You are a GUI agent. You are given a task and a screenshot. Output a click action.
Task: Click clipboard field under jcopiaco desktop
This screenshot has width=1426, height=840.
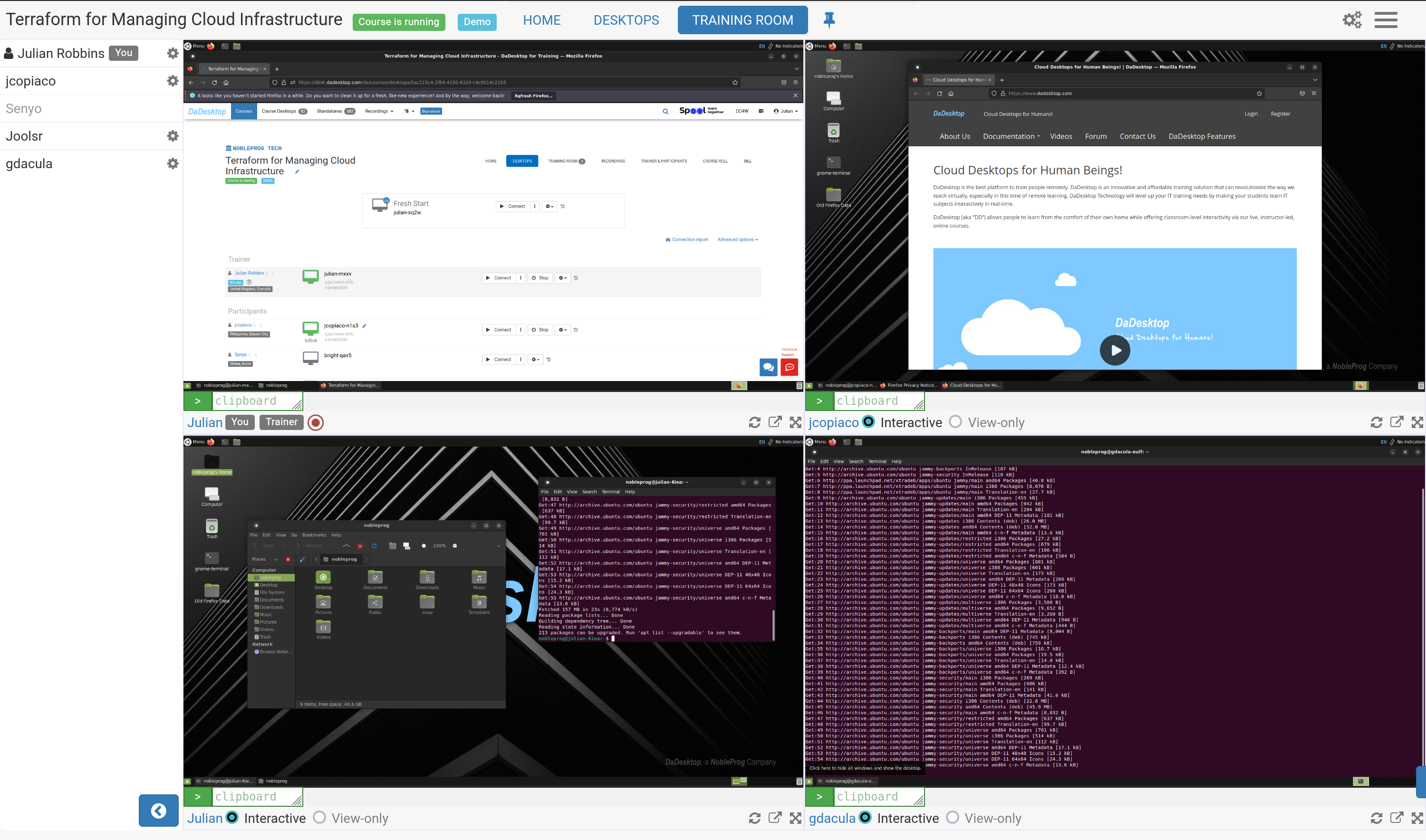(879, 401)
